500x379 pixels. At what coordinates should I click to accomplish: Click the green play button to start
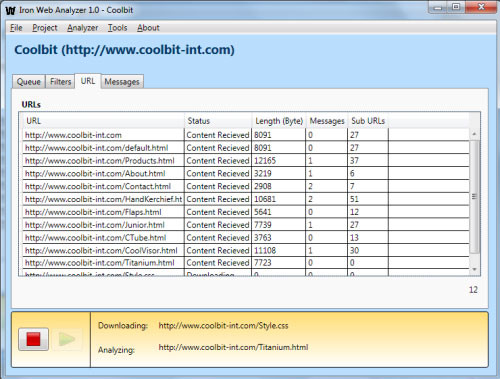point(67,339)
